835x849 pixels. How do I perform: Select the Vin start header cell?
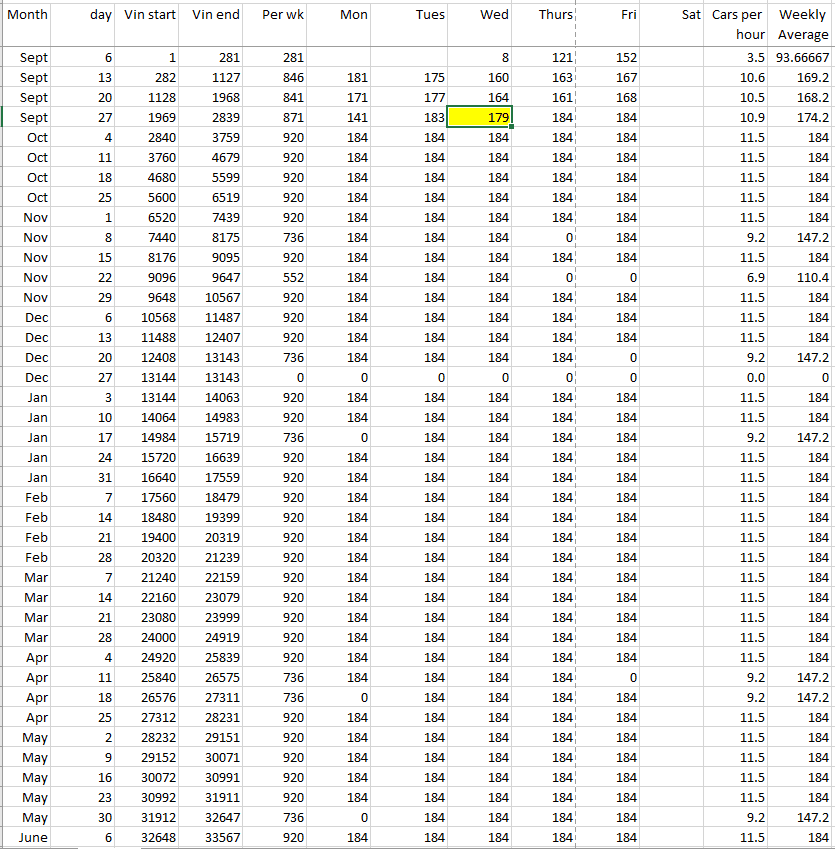pos(149,24)
